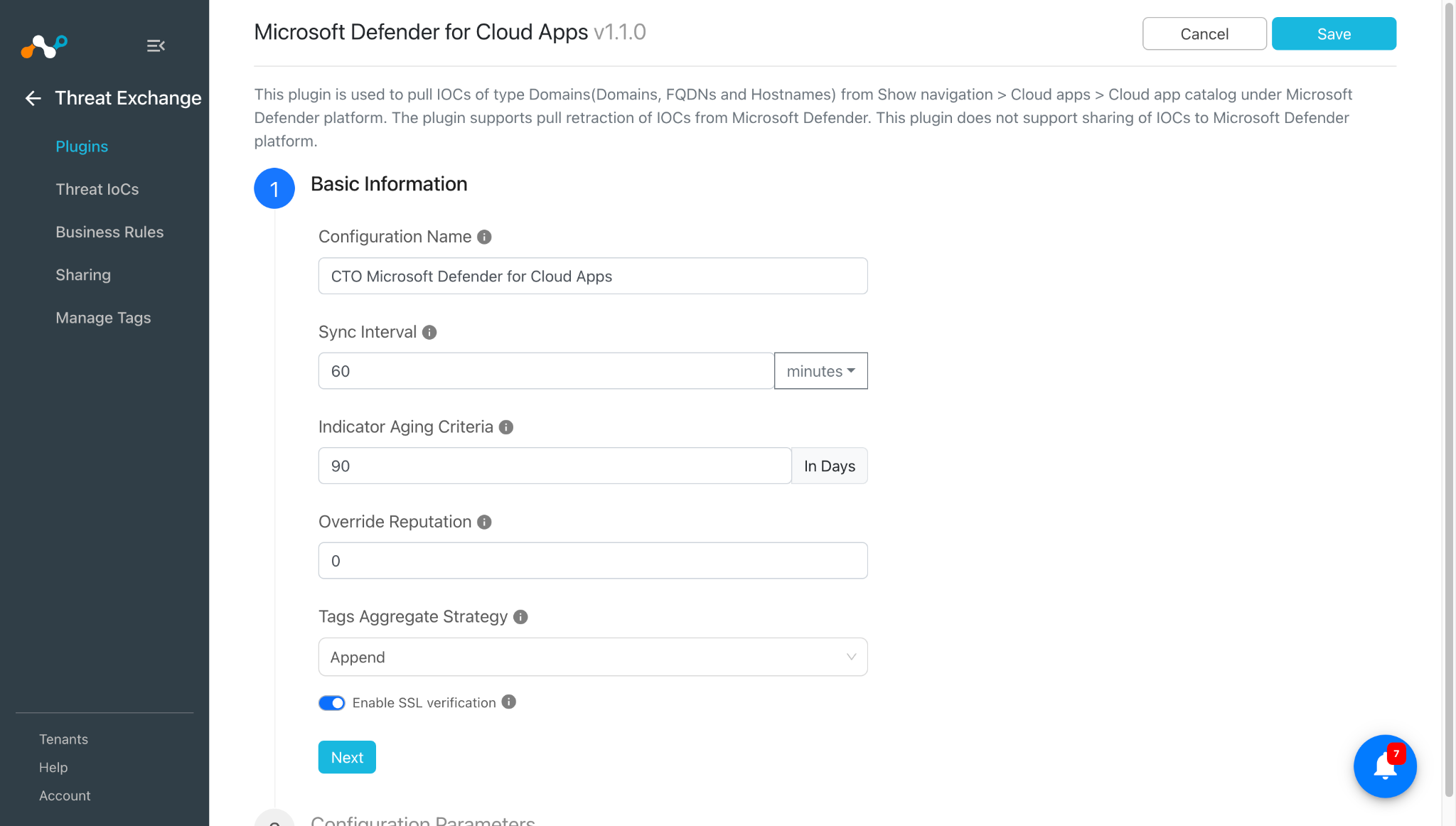Click the page vertical scrollbar
Screen dimensions: 1456x826
(1449, 398)
